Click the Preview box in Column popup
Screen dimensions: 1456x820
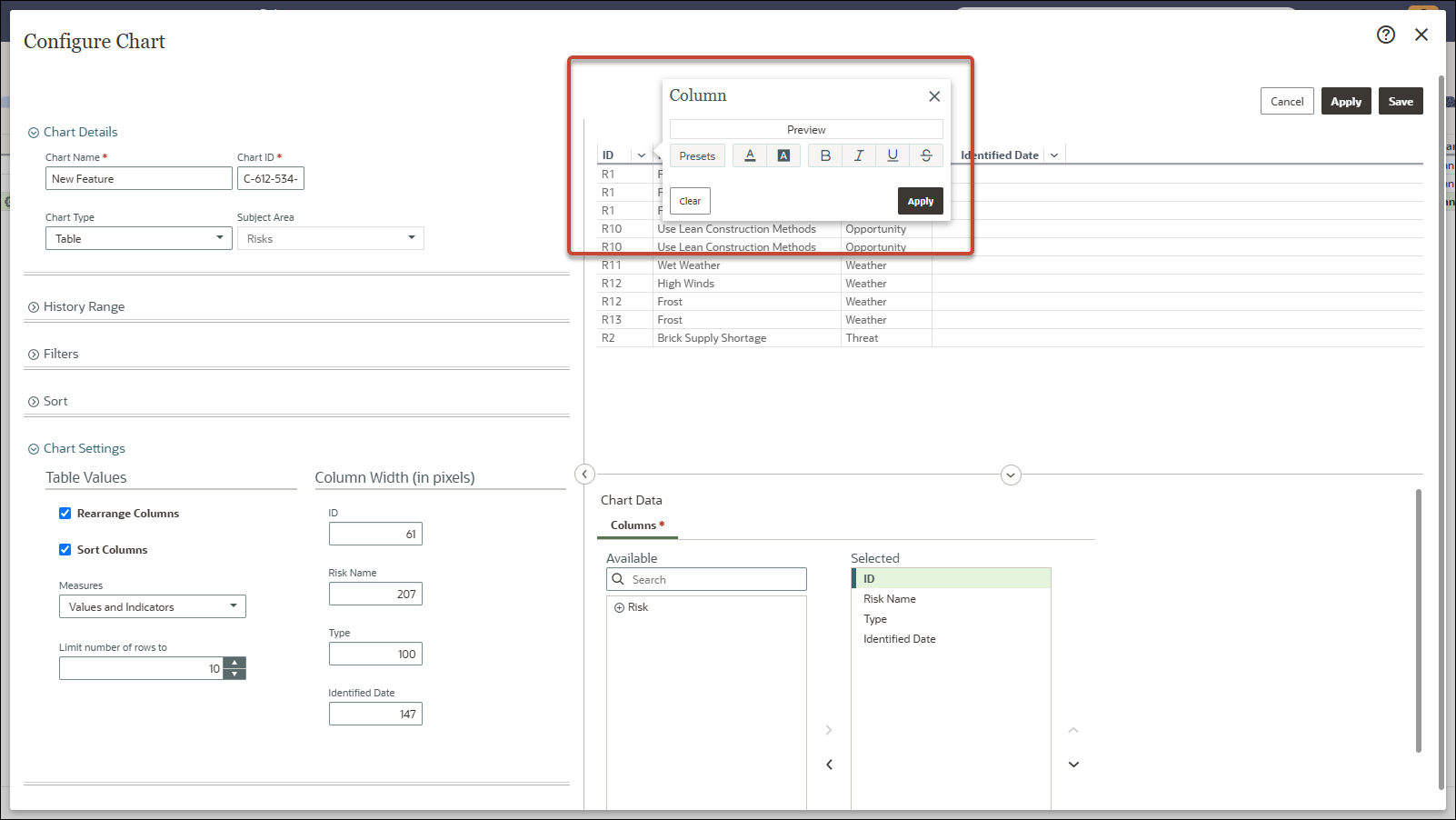806,129
